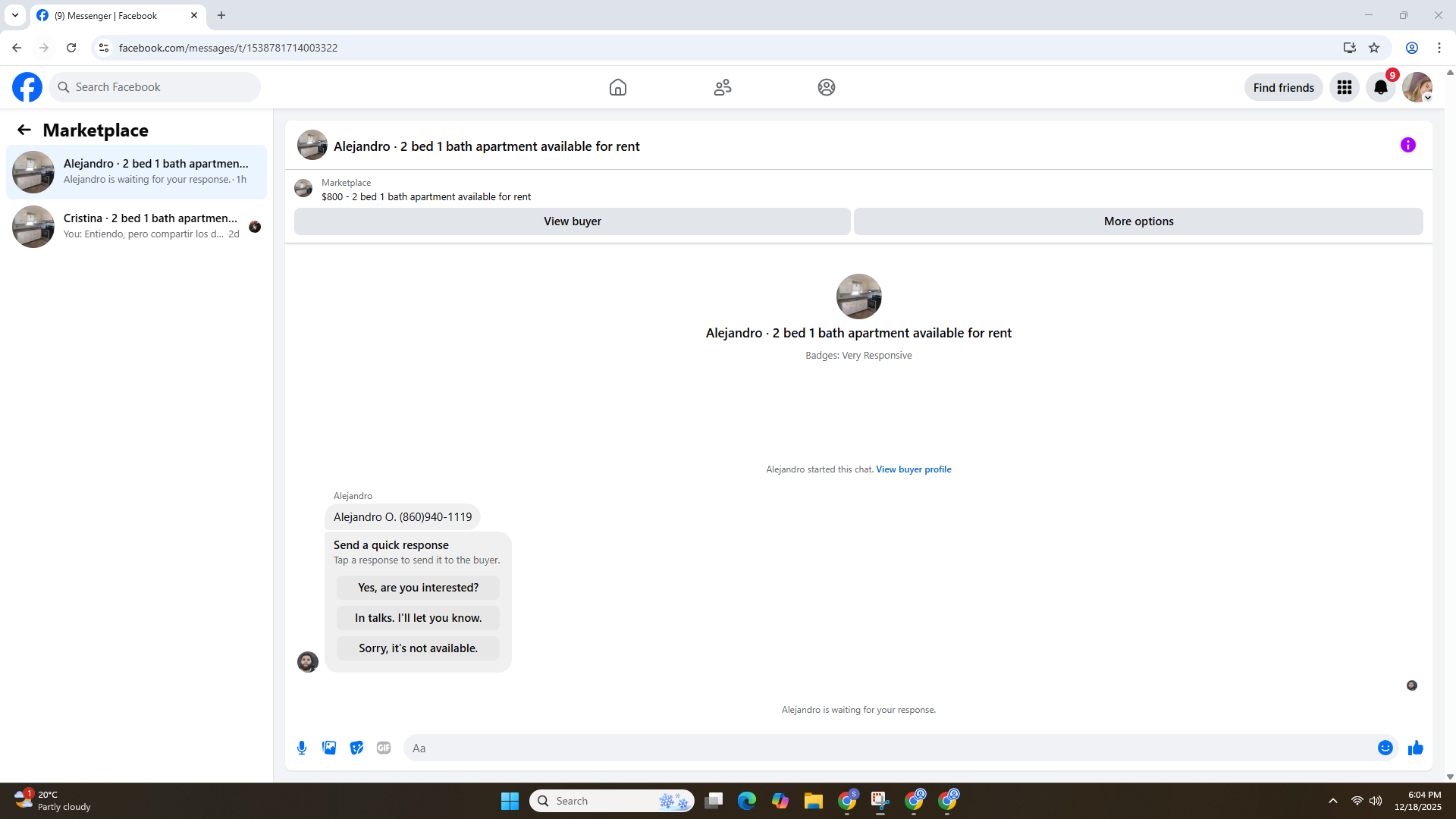Click the Windows taskbar Search box
The image size is (1456, 819).
pos(612,801)
